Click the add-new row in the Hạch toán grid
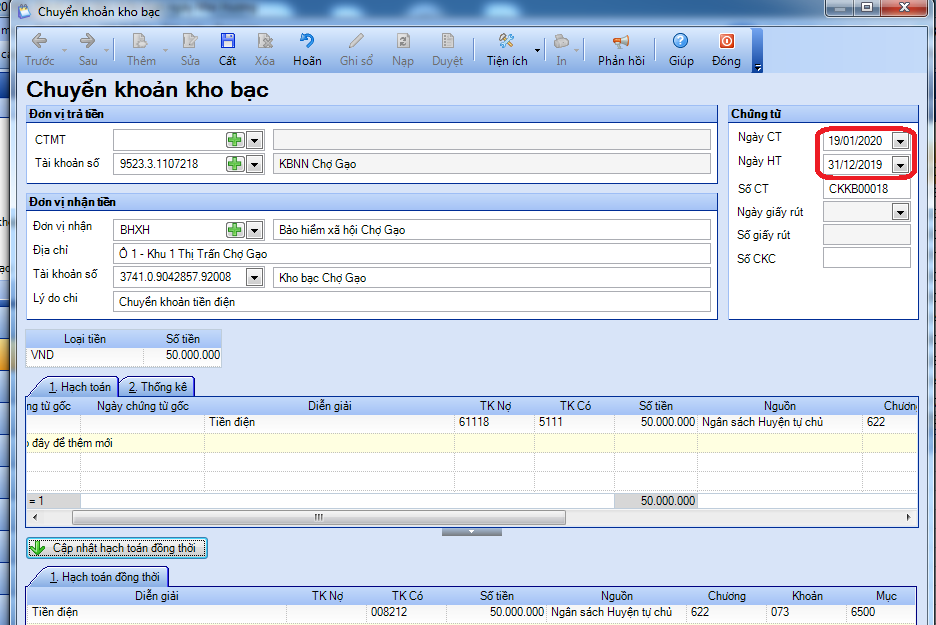This screenshot has height=625, width=936. pyautogui.click(x=472, y=443)
